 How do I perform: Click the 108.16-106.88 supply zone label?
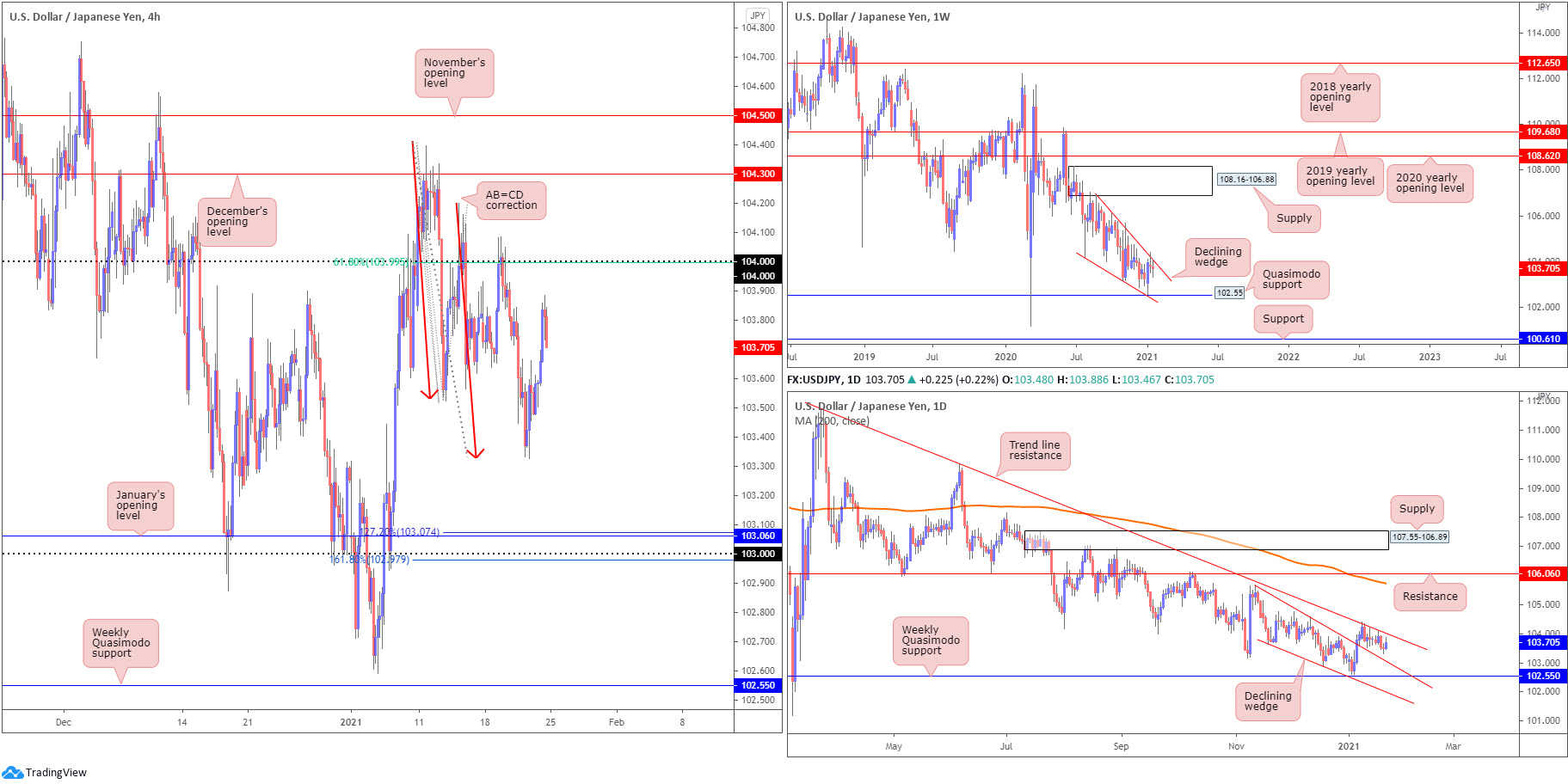(x=1246, y=179)
